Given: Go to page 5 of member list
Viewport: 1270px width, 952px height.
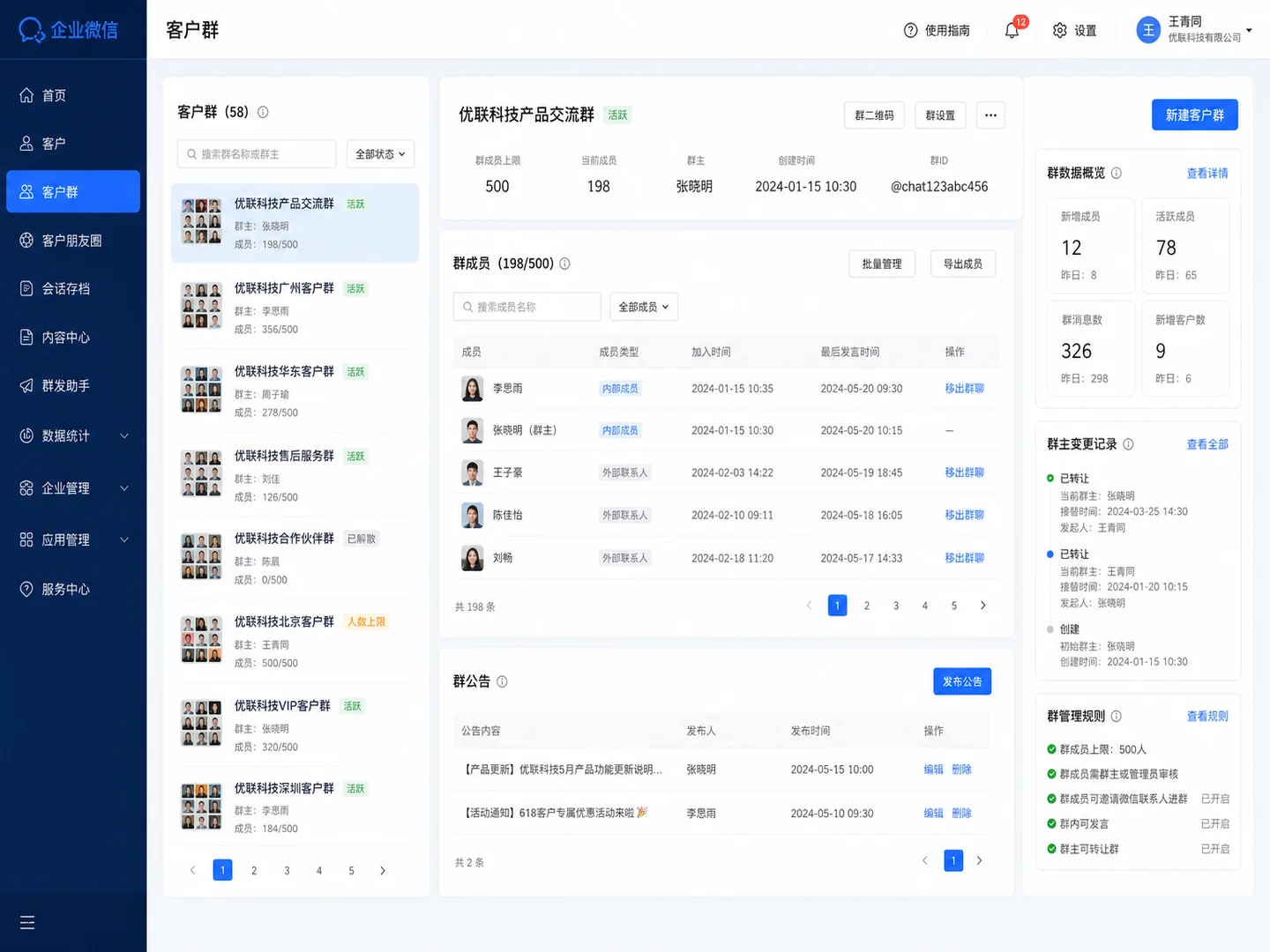Looking at the screenshot, I should (954, 606).
